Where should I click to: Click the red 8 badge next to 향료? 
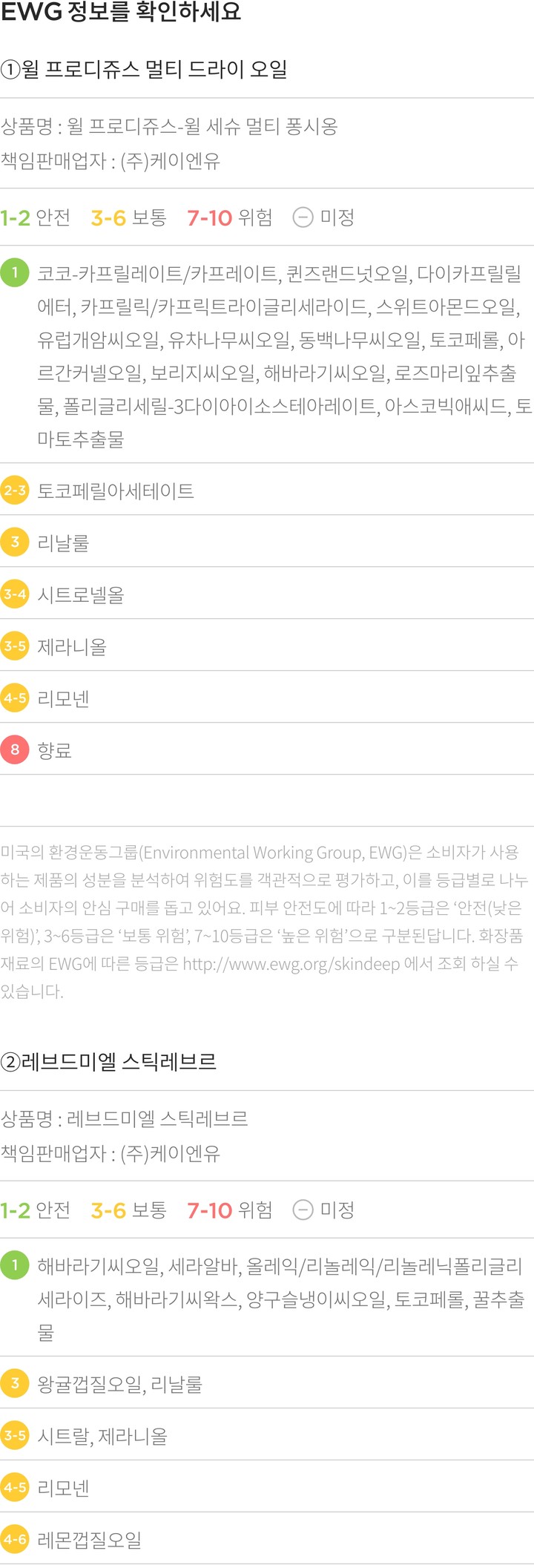click(15, 750)
